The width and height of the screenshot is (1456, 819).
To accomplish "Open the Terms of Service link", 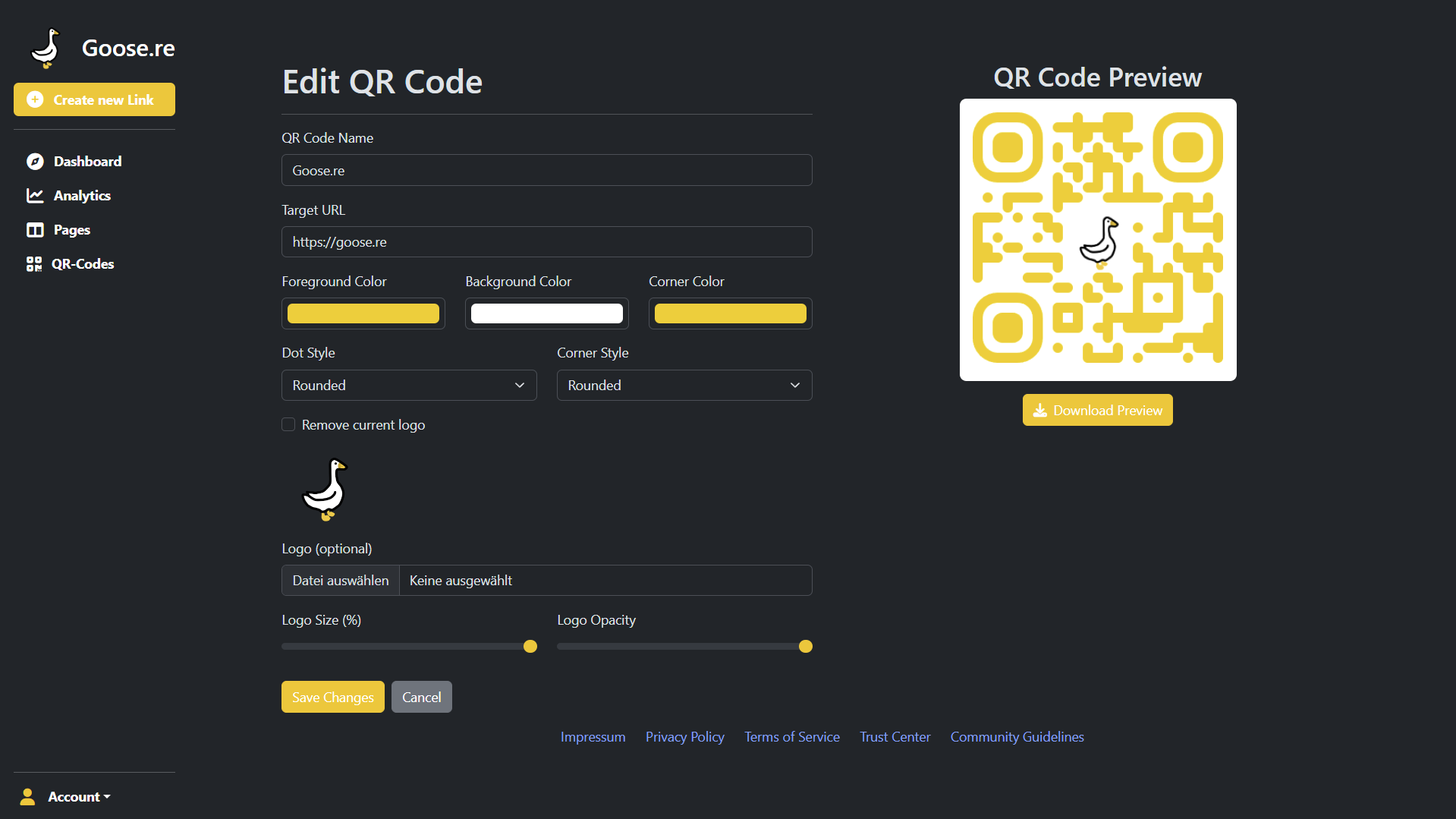I will pos(791,736).
